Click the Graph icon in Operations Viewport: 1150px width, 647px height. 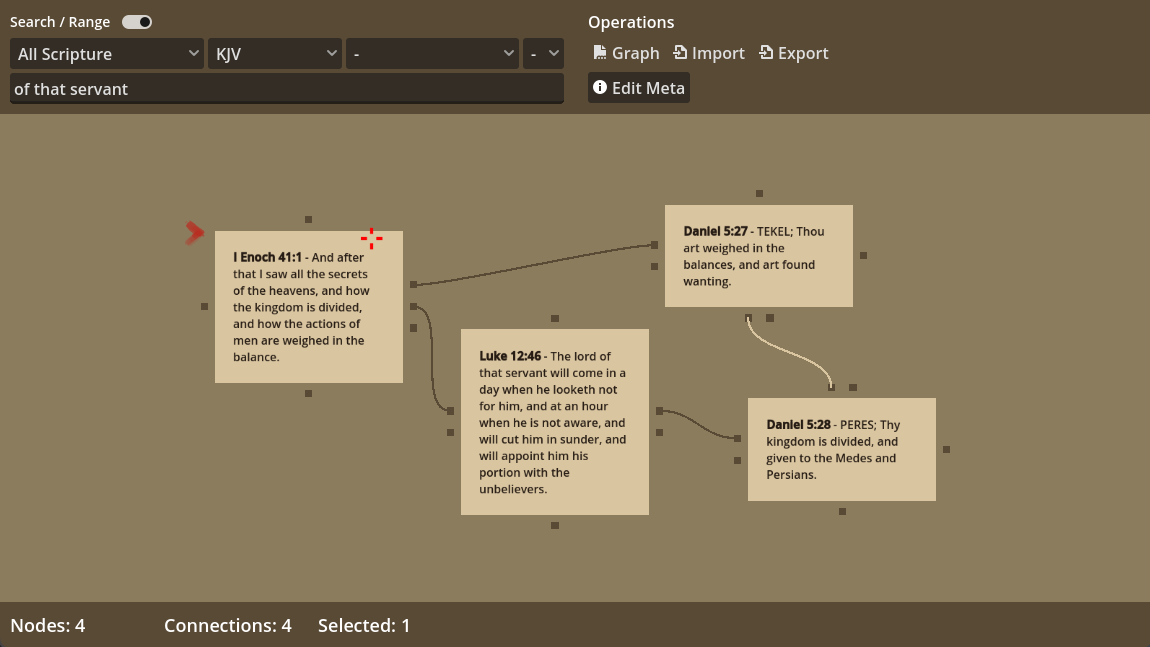point(600,53)
